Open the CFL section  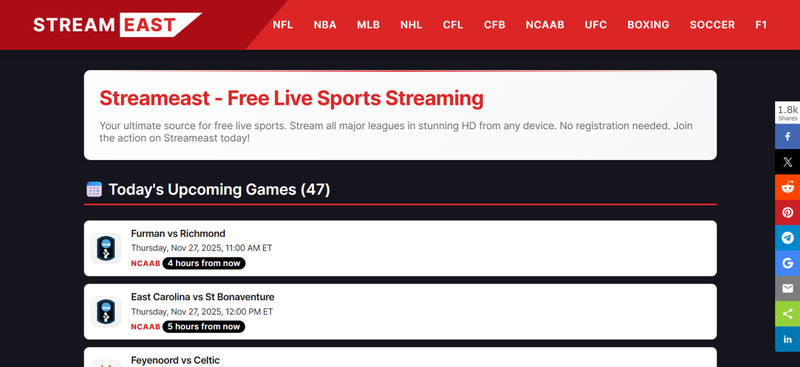pyautogui.click(x=453, y=25)
